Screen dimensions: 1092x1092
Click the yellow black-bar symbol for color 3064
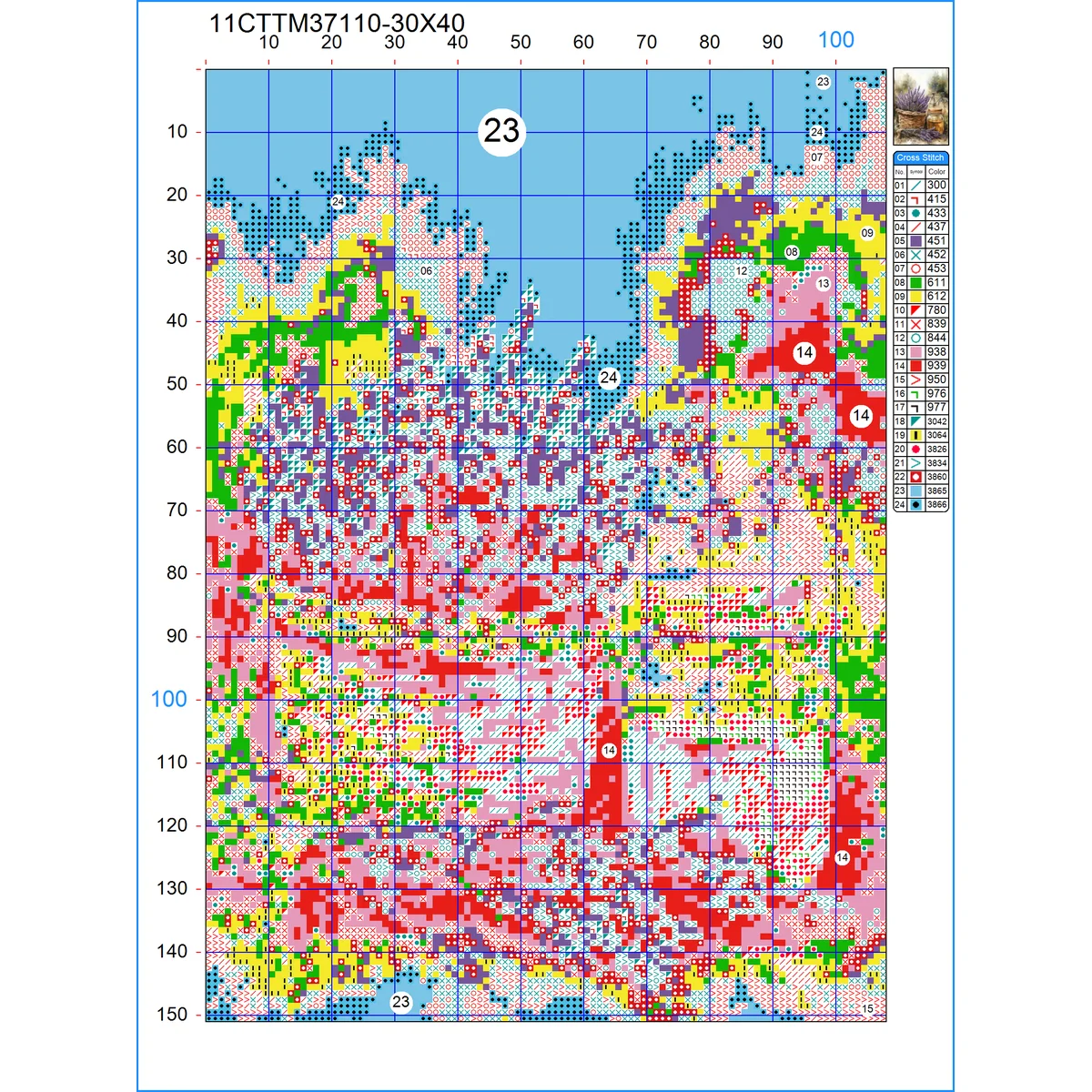(915, 435)
